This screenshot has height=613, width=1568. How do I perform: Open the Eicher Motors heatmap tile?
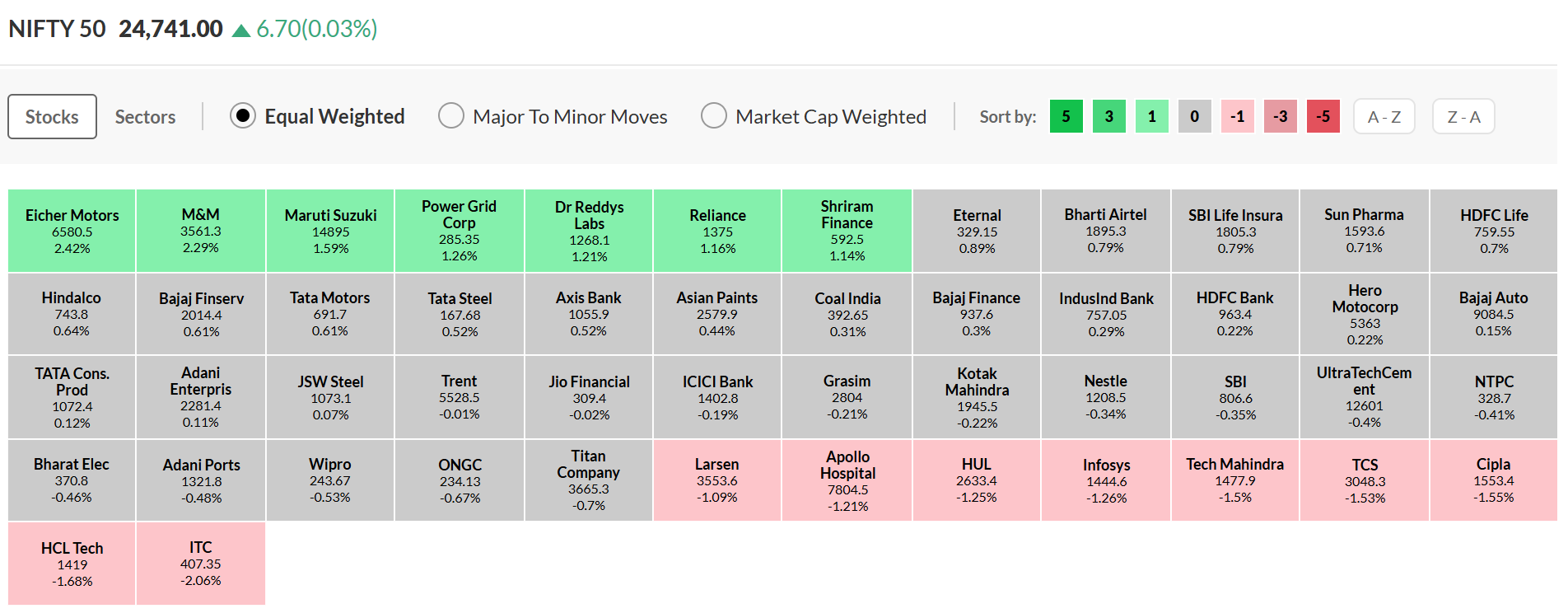click(72, 231)
